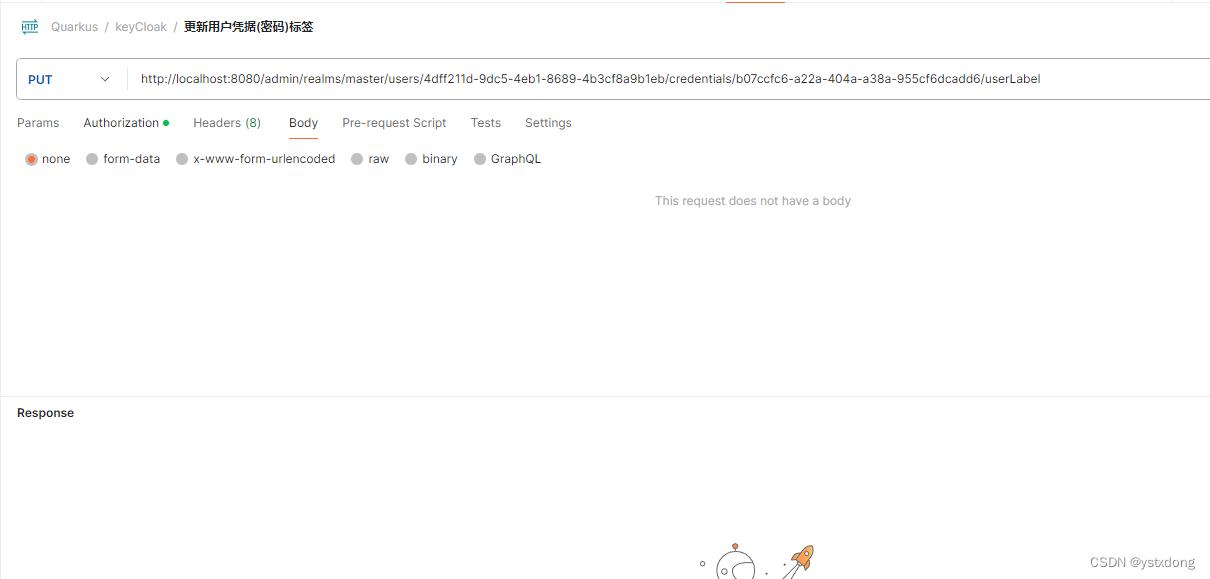Click the astronaut illustration below Response
The width and height of the screenshot is (1210, 579).
click(x=735, y=563)
